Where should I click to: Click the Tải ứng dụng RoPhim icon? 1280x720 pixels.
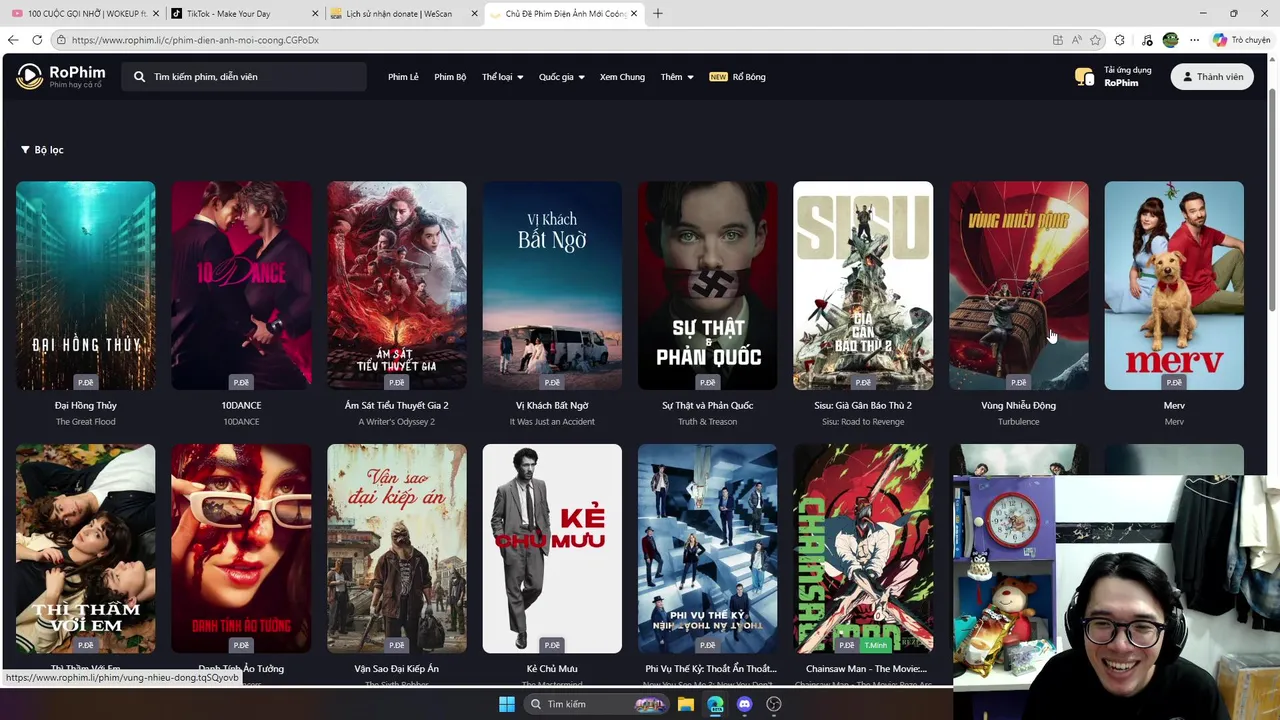point(1084,76)
